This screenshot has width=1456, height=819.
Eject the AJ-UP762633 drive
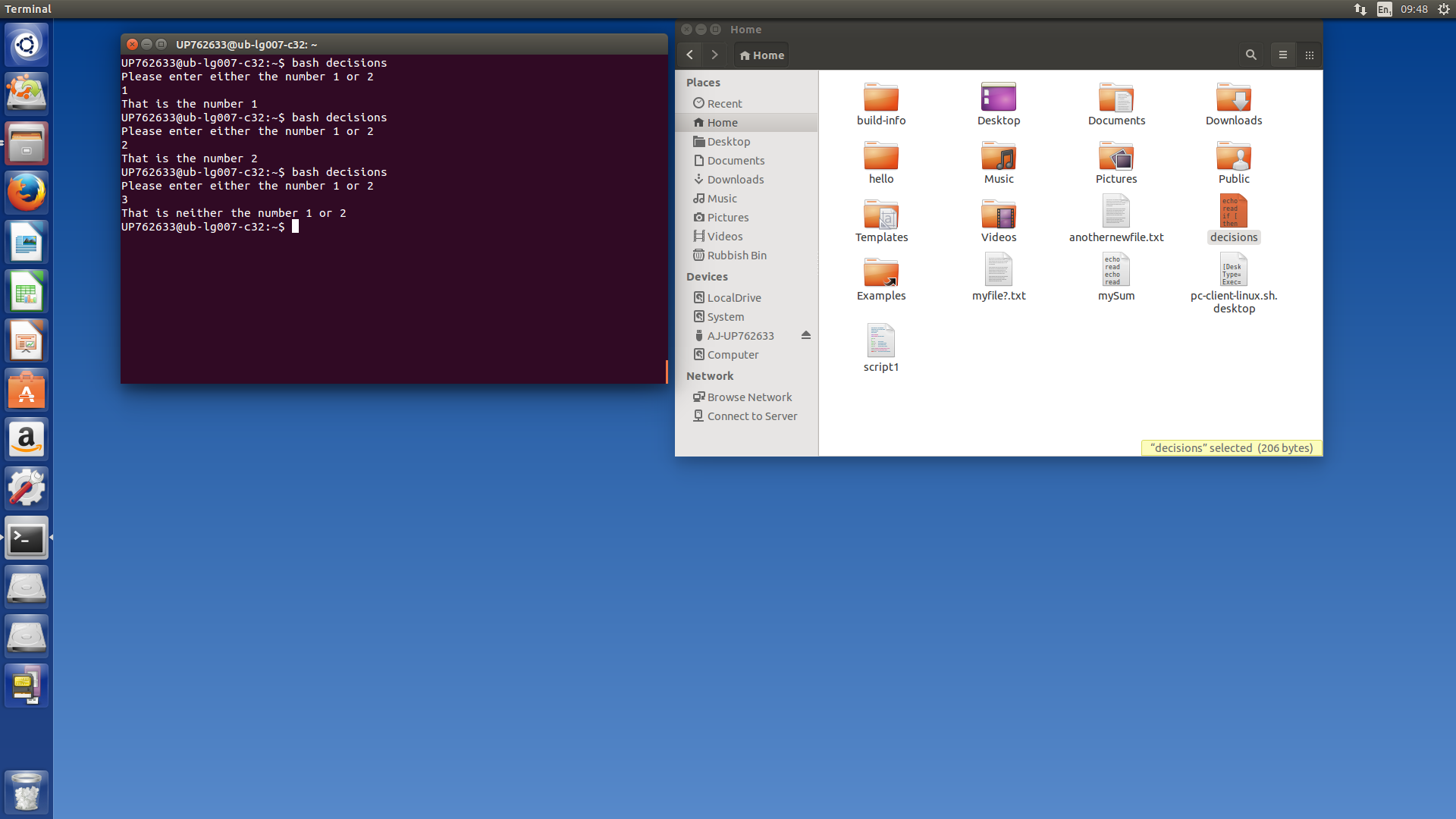pos(806,335)
